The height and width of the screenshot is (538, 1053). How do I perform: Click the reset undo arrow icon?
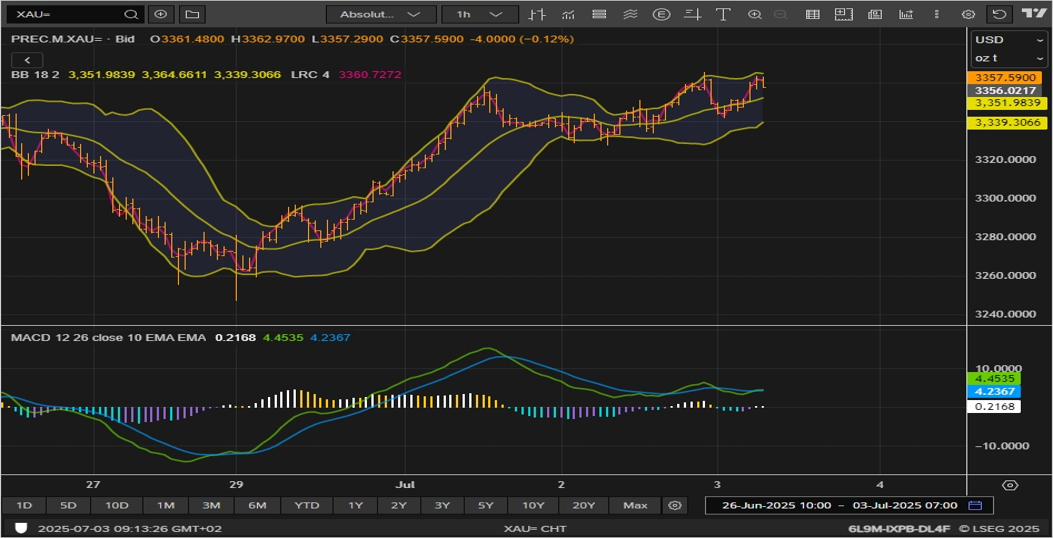pos(999,14)
